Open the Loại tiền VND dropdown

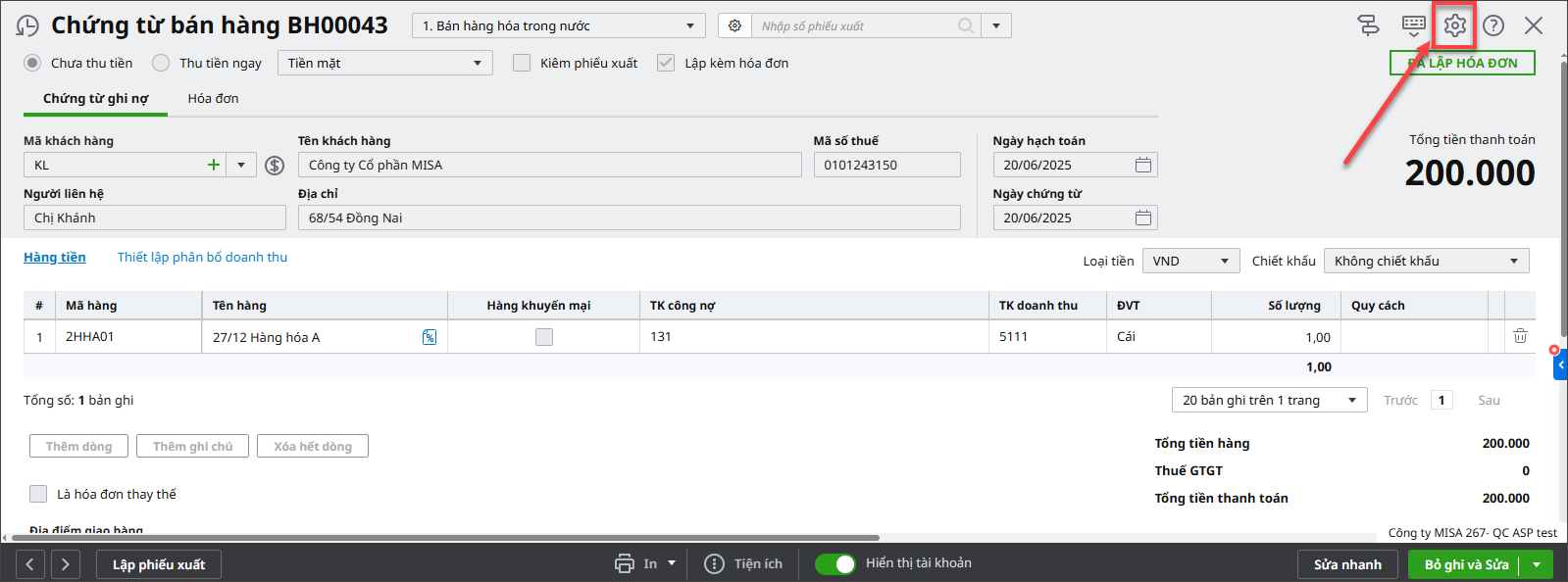1190,261
